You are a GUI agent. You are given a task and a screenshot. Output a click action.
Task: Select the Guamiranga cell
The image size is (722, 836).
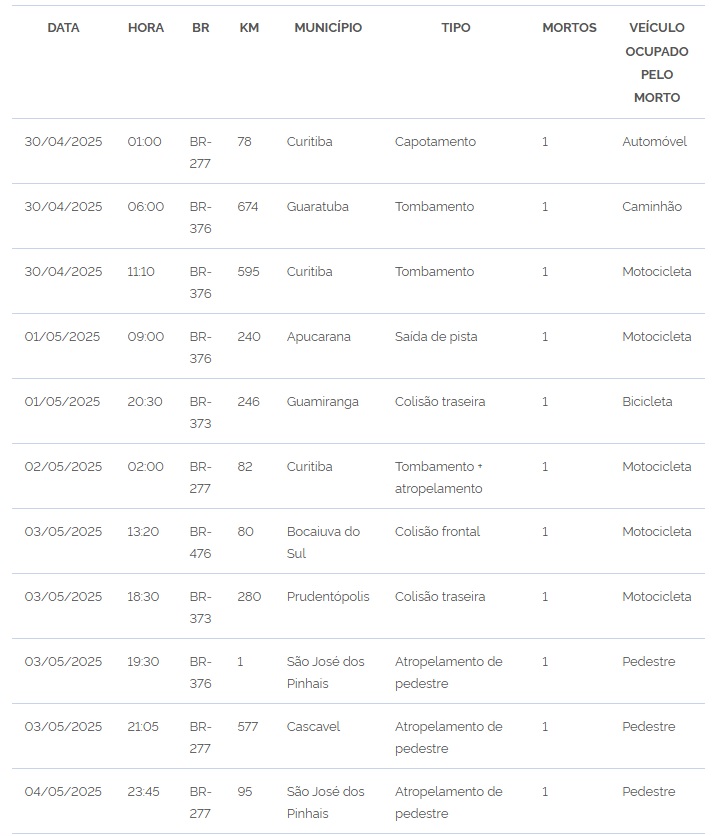(322, 402)
